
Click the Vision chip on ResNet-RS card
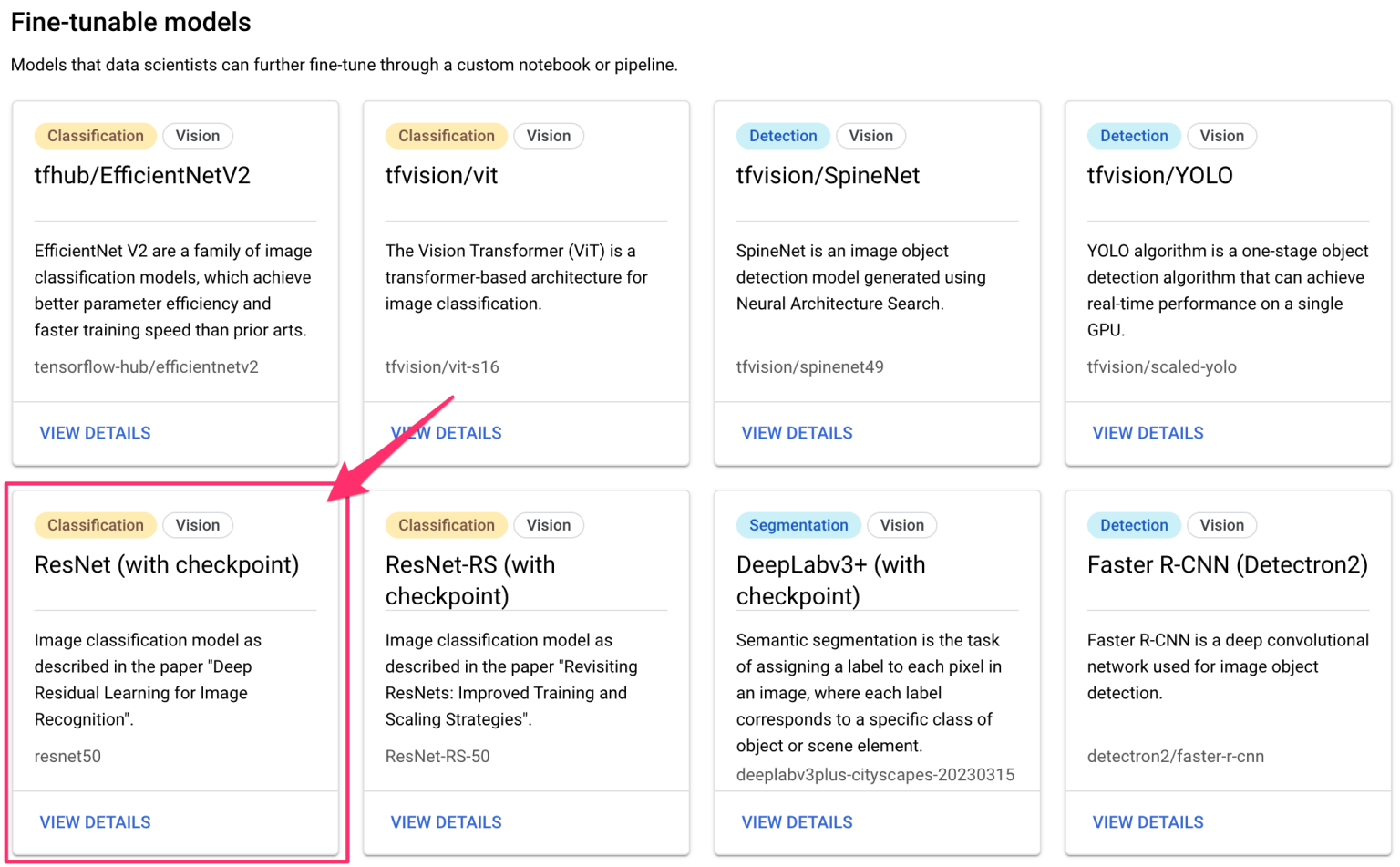click(x=548, y=525)
